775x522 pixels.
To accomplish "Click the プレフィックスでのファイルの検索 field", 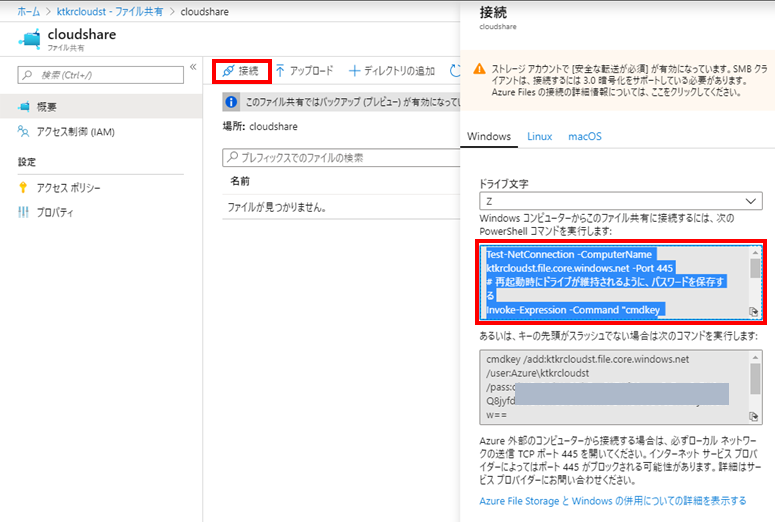I will click(x=341, y=158).
